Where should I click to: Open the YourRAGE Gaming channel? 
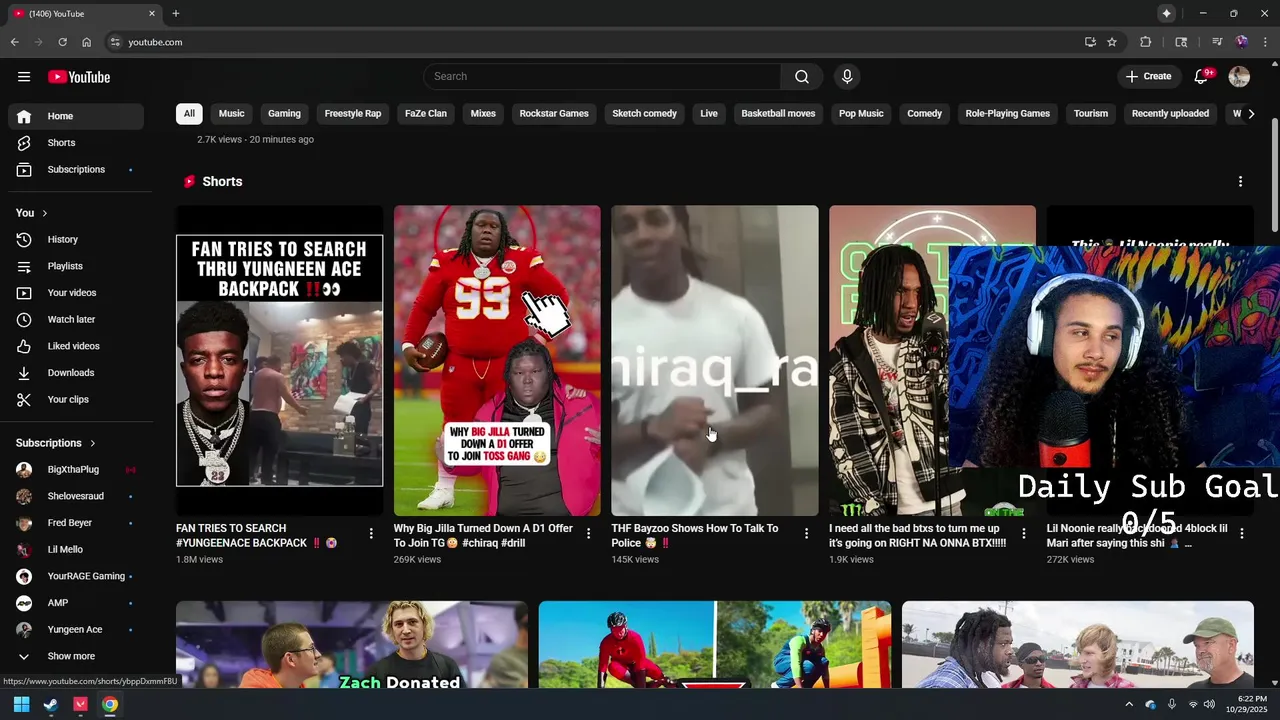coord(76,577)
